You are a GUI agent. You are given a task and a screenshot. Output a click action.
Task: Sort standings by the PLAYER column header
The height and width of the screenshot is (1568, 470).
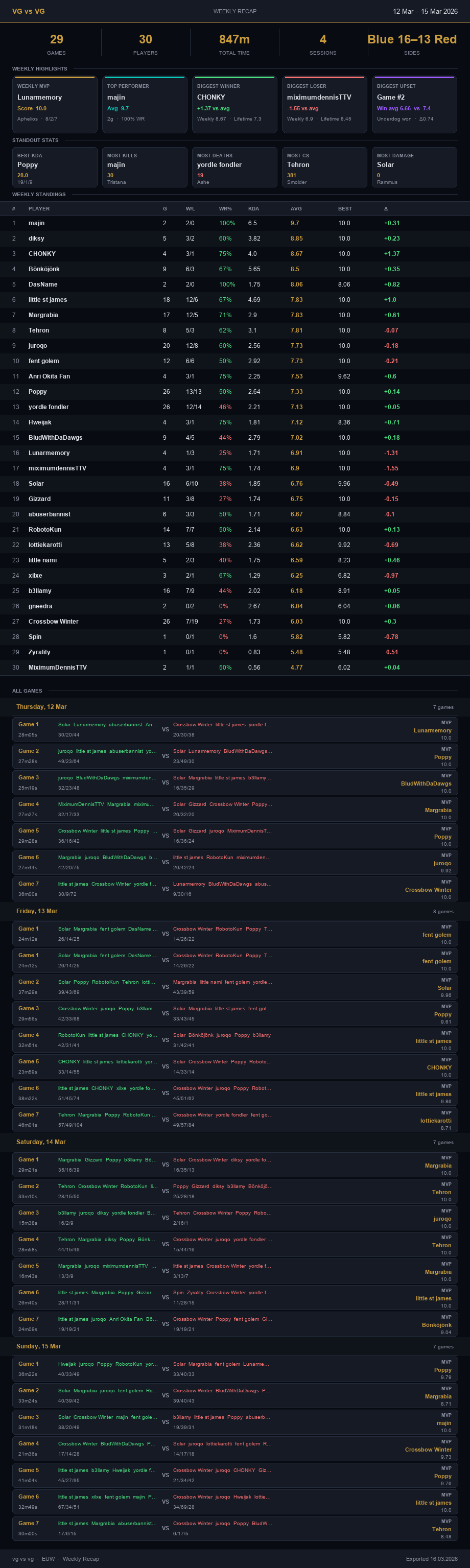39,209
